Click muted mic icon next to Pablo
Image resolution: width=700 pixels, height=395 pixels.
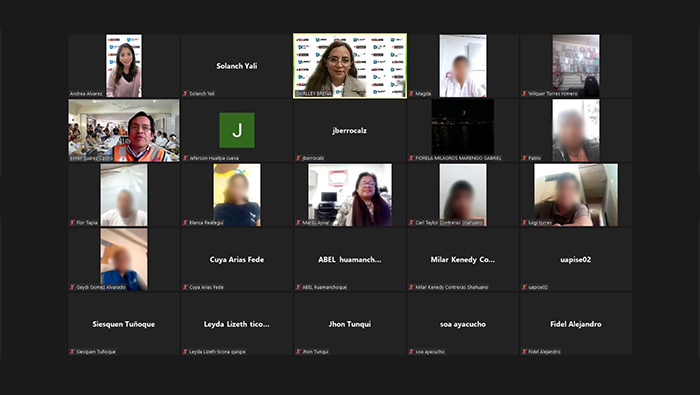point(524,158)
